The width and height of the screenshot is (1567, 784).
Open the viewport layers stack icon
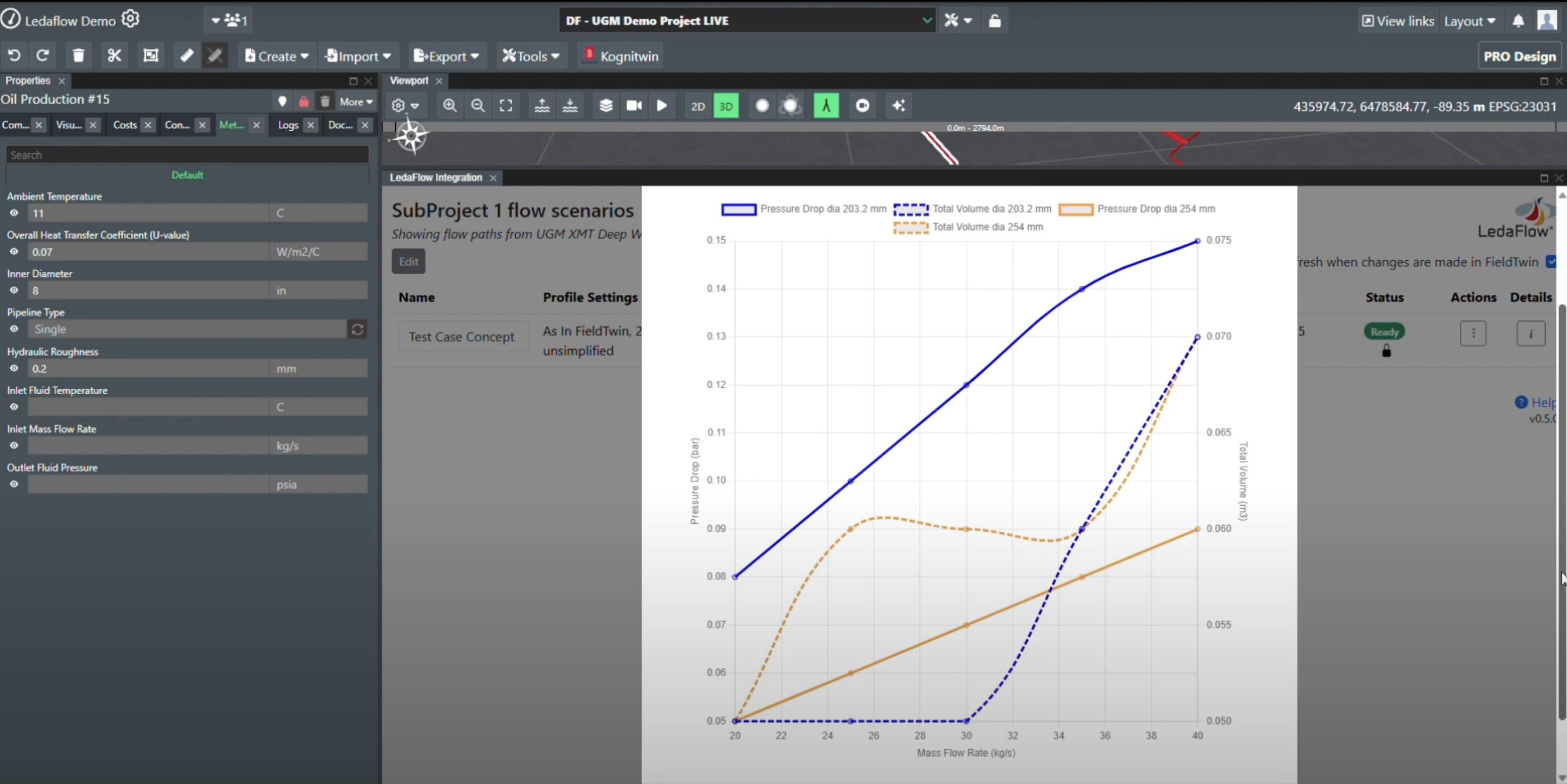coord(606,106)
